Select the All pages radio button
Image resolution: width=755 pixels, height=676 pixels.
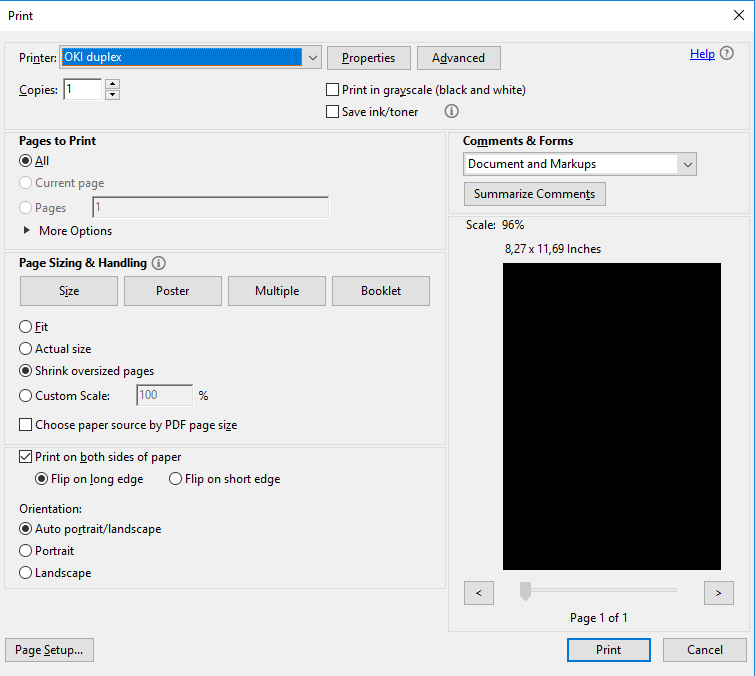coord(26,161)
